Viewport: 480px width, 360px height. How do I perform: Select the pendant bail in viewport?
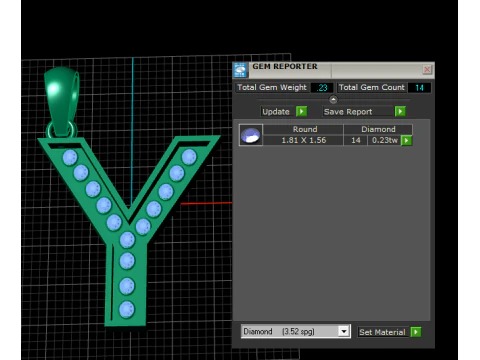[62, 100]
